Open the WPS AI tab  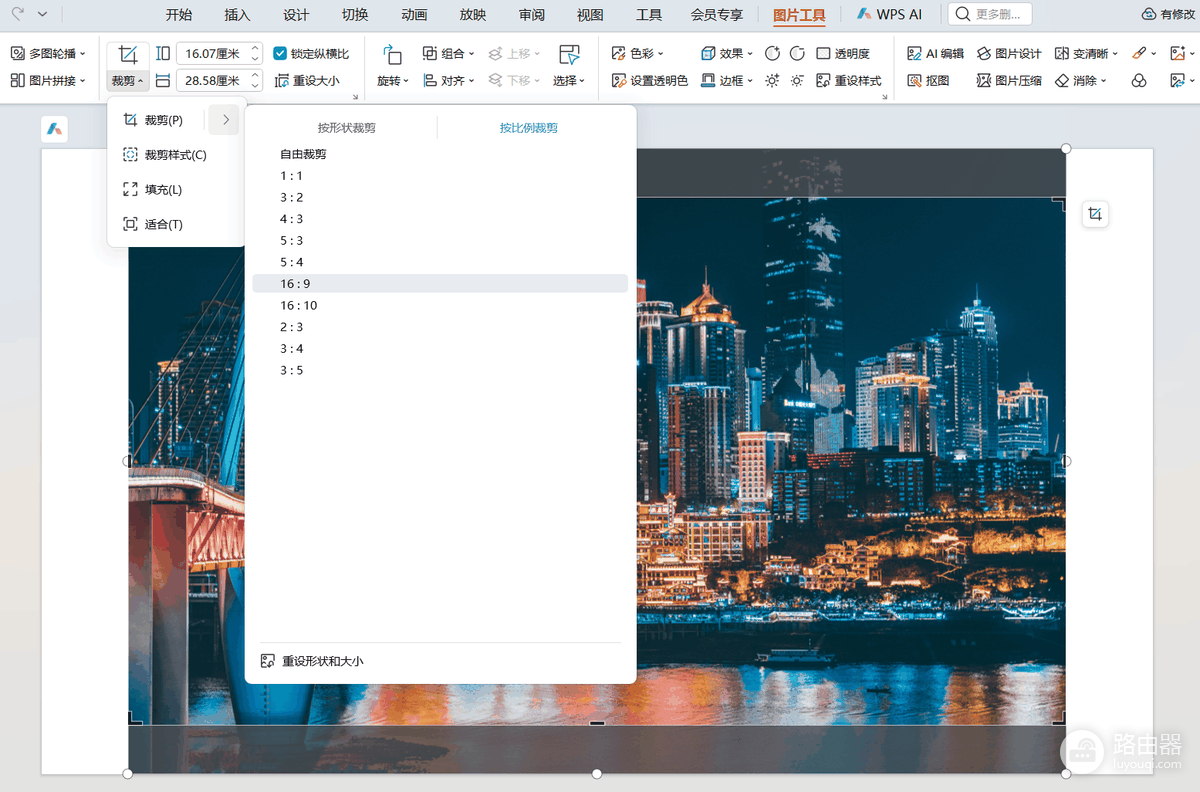[890, 15]
